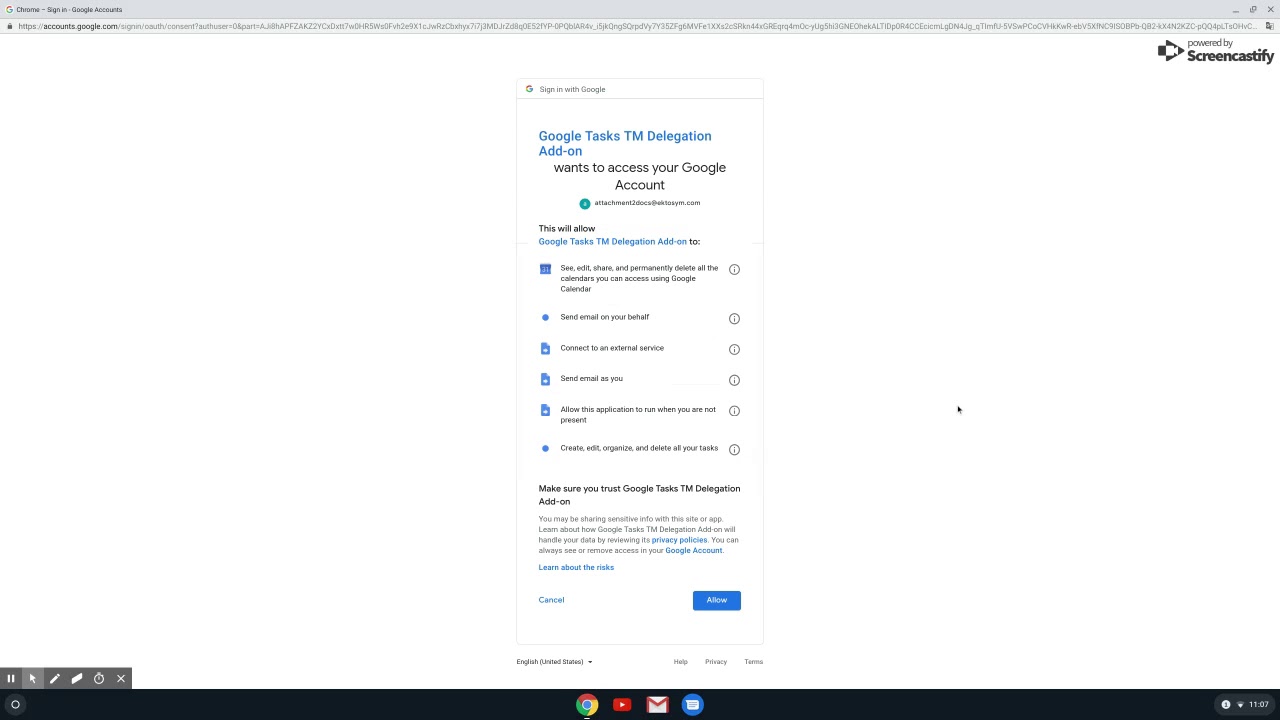Open Learn about the risks link

(576, 567)
